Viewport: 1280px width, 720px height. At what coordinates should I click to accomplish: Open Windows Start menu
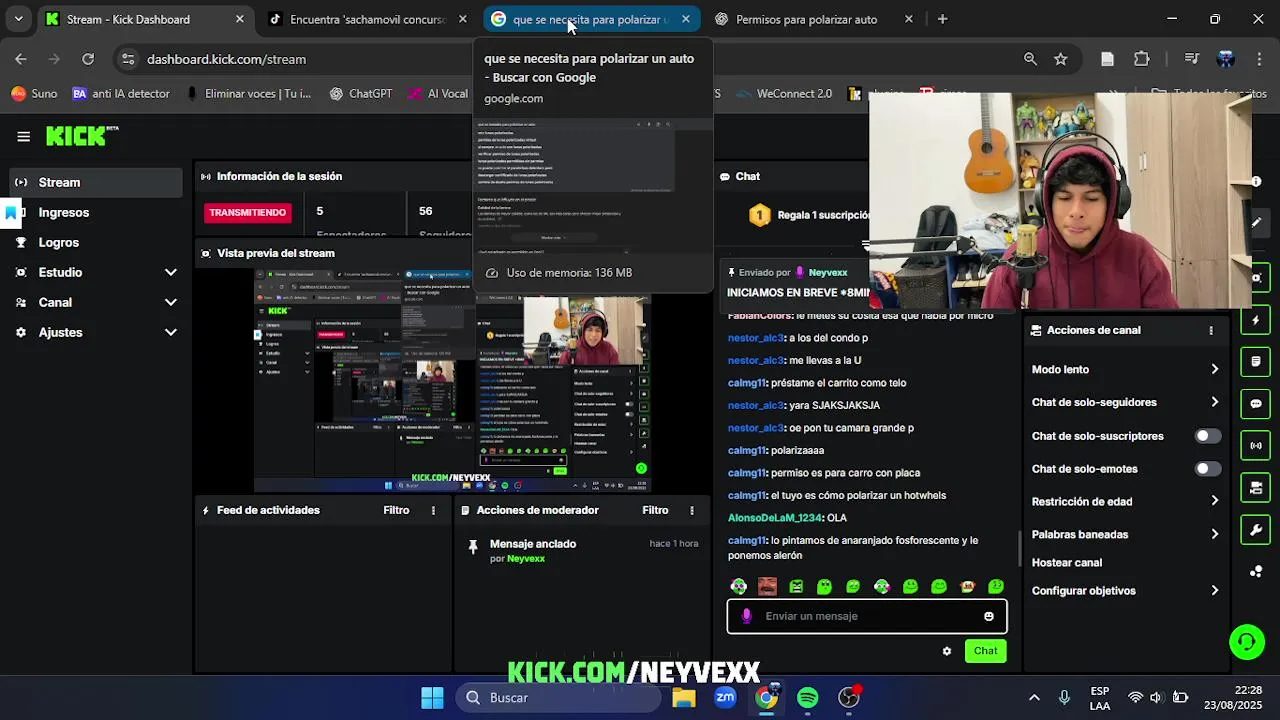pyautogui.click(x=432, y=697)
